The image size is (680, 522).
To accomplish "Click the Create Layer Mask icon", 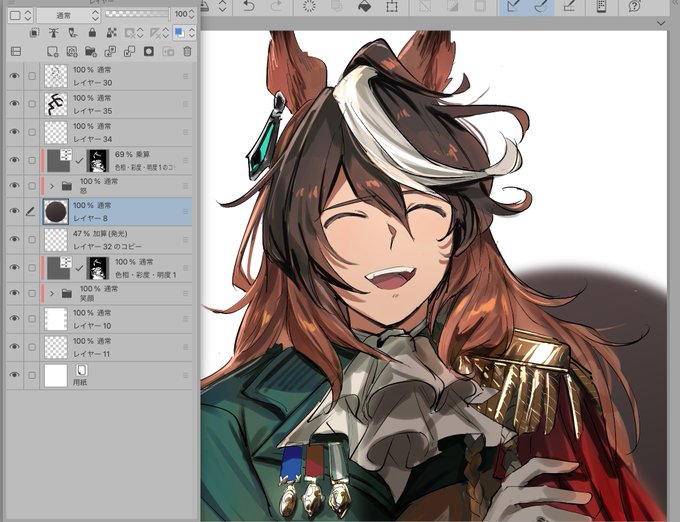I will (149, 52).
